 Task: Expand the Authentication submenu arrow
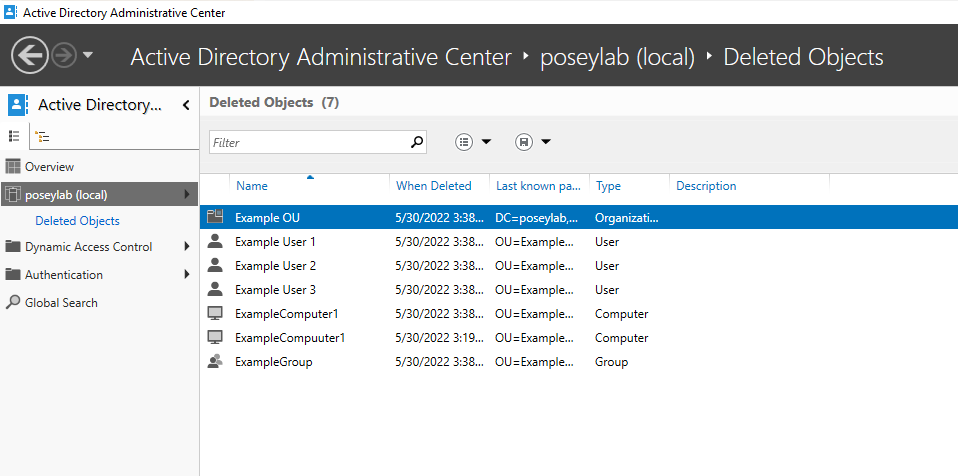pyautogui.click(x=187, y=274)
